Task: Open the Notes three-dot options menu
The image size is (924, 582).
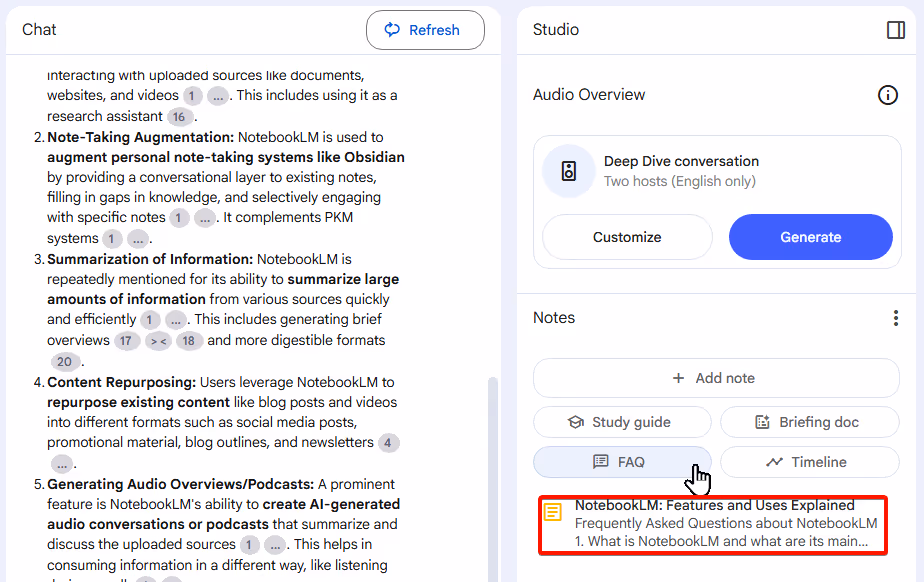Action: point(896,318)
